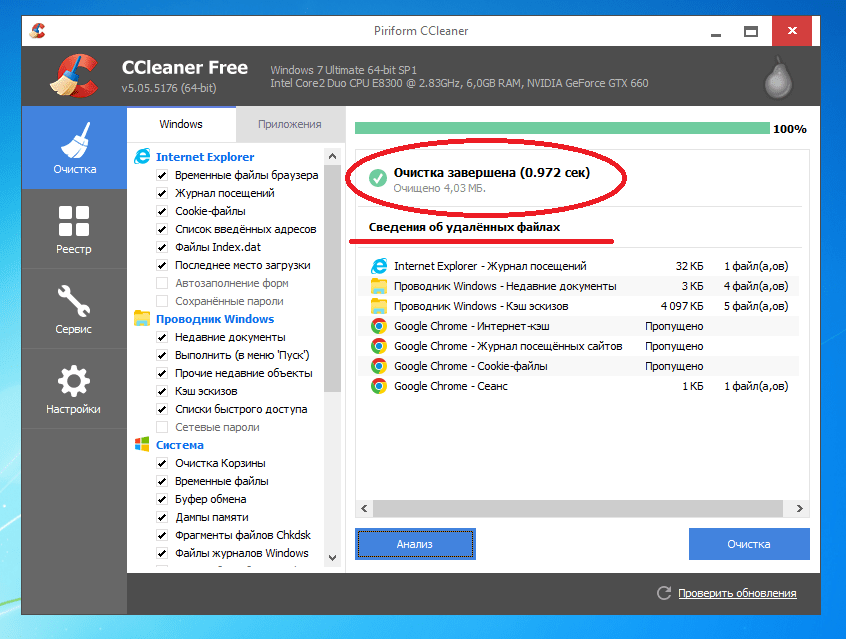Select Система category heading
Viewport: 846px width, 639px height.
[x=180, y=445]
